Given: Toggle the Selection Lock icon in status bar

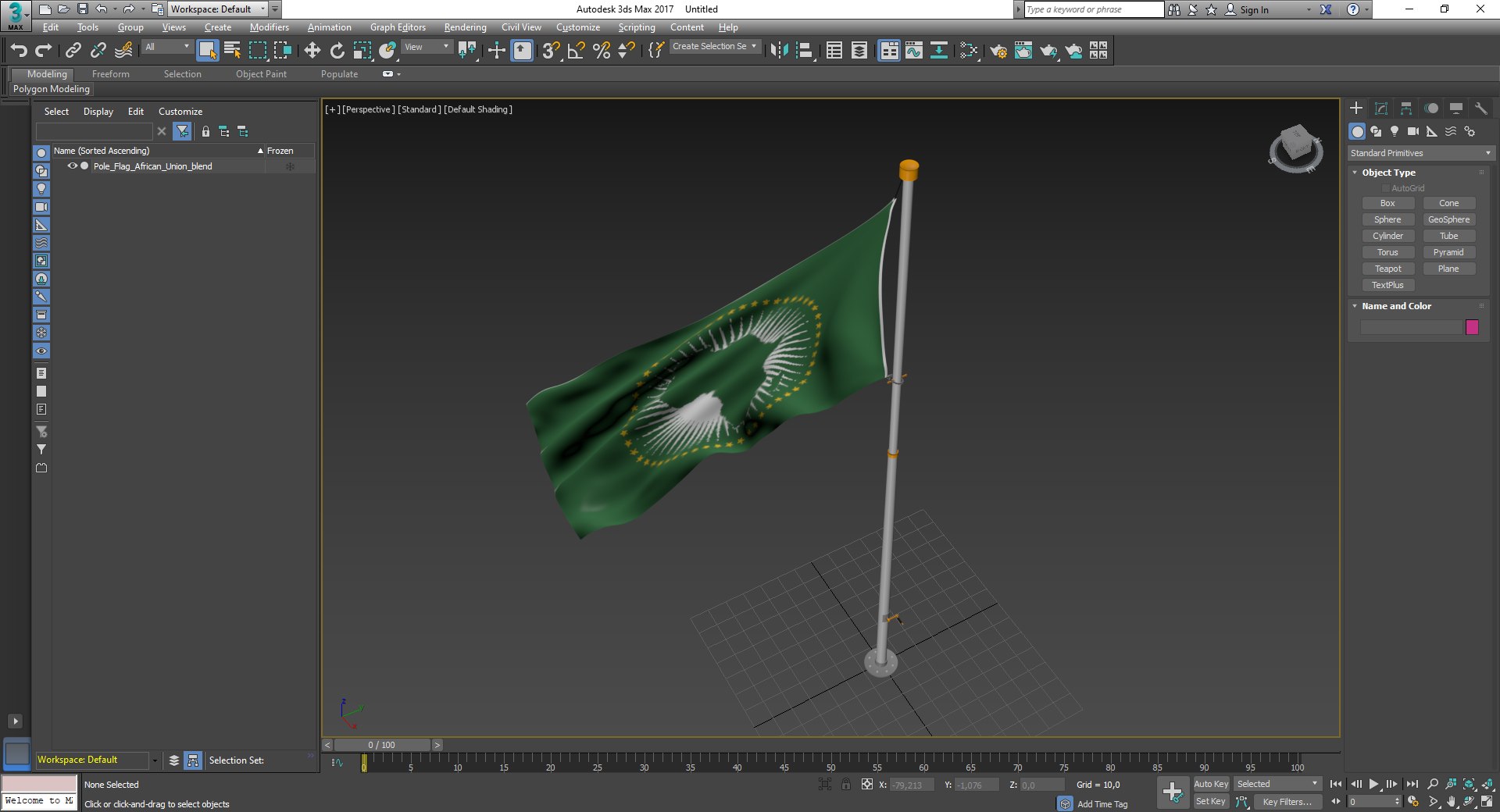Looking at the screenshot, I should click(846, 785).
